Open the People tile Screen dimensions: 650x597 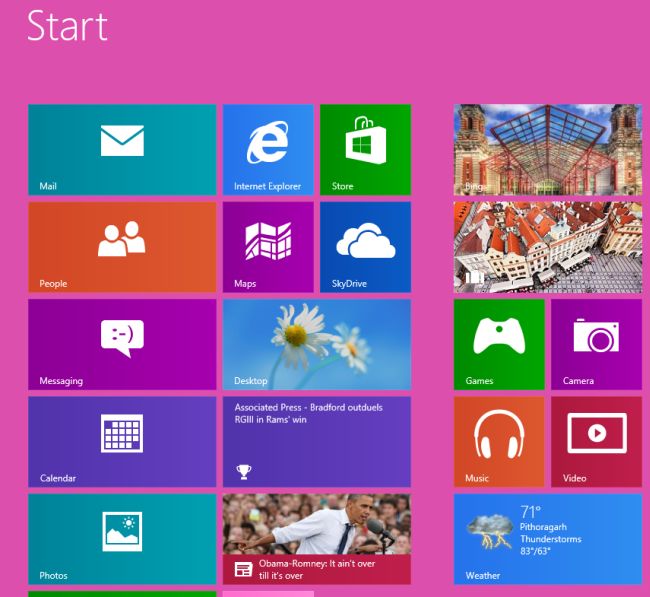122,247
